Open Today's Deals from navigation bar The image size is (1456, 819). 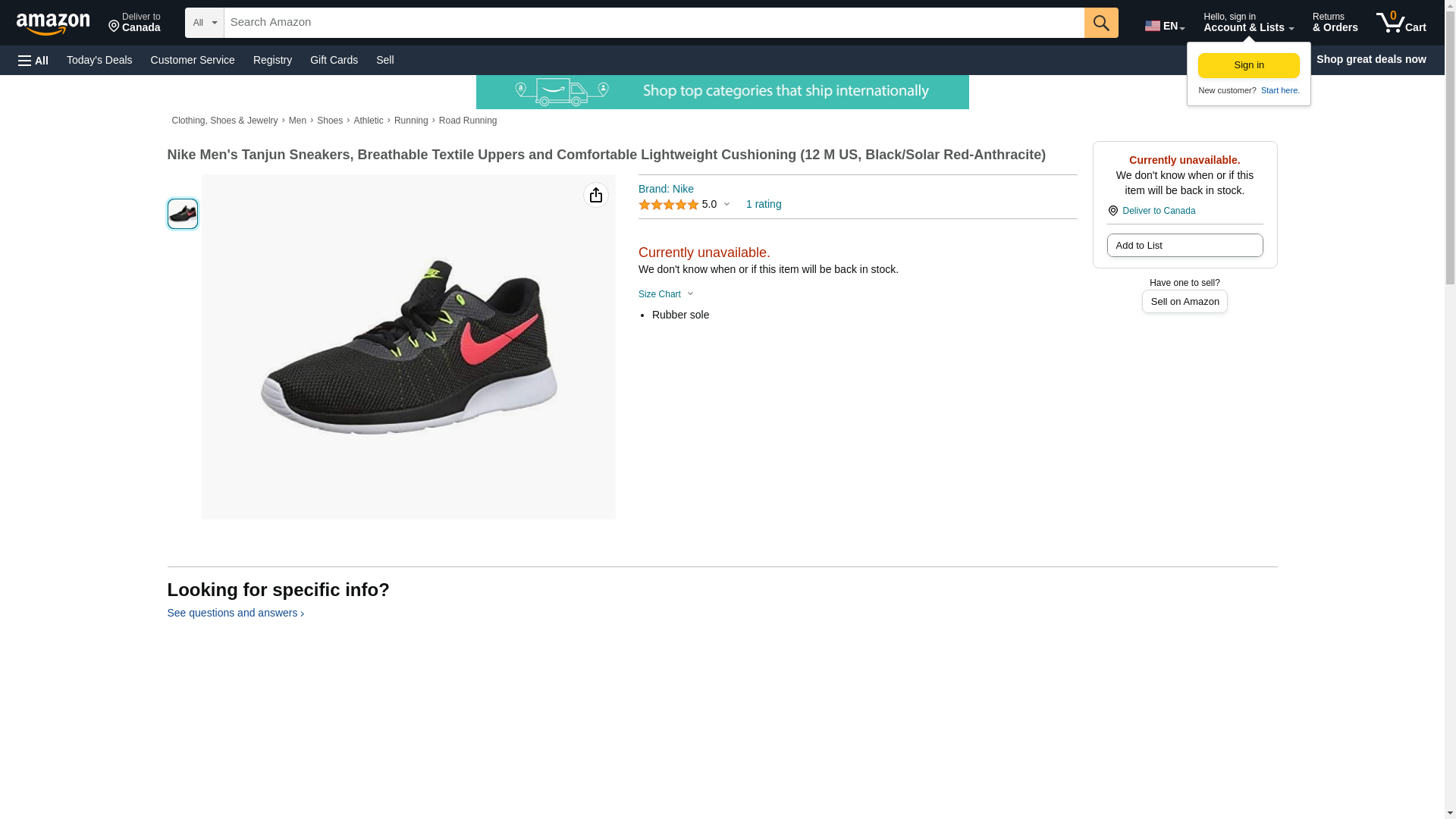point(99,60)
